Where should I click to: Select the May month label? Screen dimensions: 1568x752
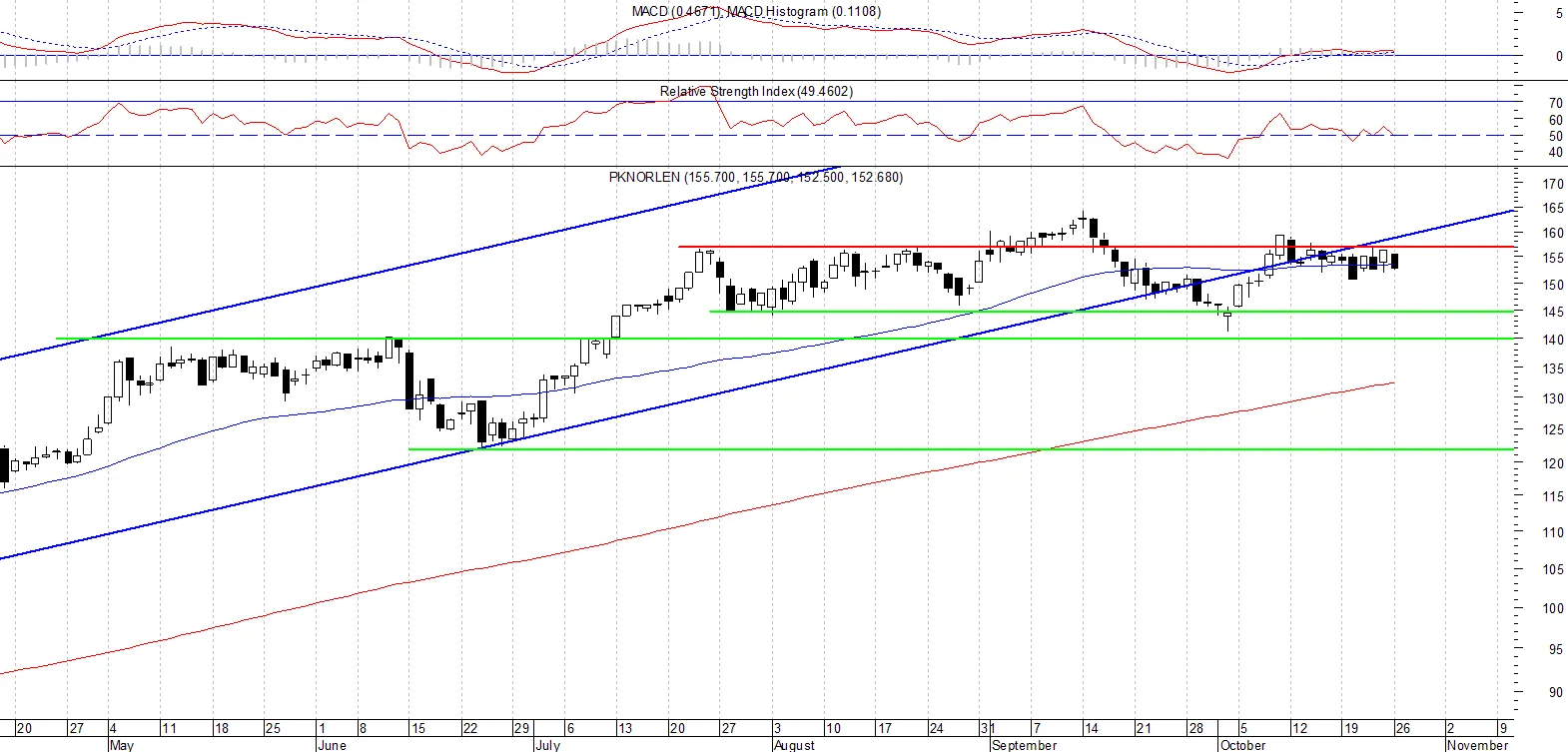[121, 745]
